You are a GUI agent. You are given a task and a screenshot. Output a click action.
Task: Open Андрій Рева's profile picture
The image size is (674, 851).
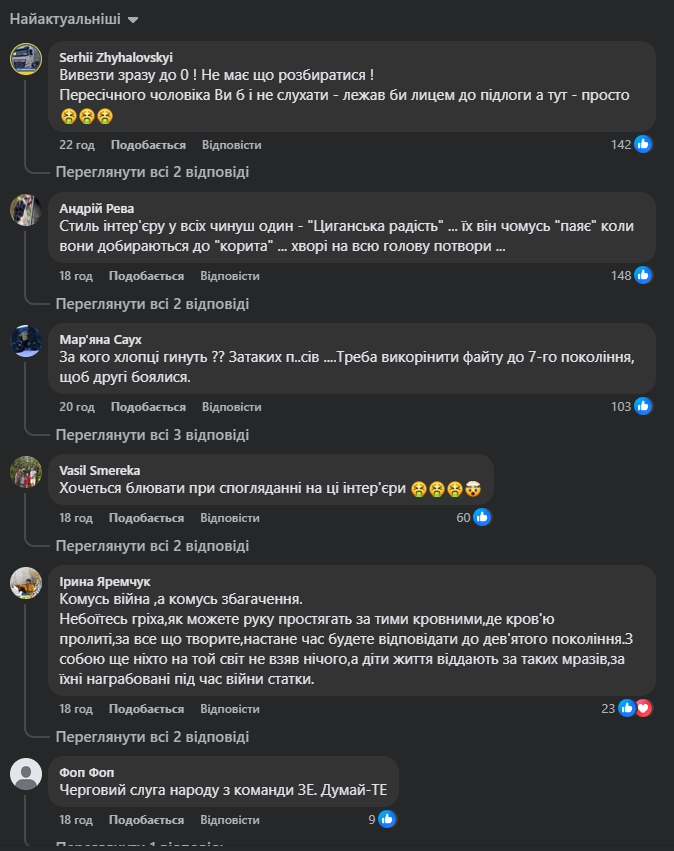[25, 208]
